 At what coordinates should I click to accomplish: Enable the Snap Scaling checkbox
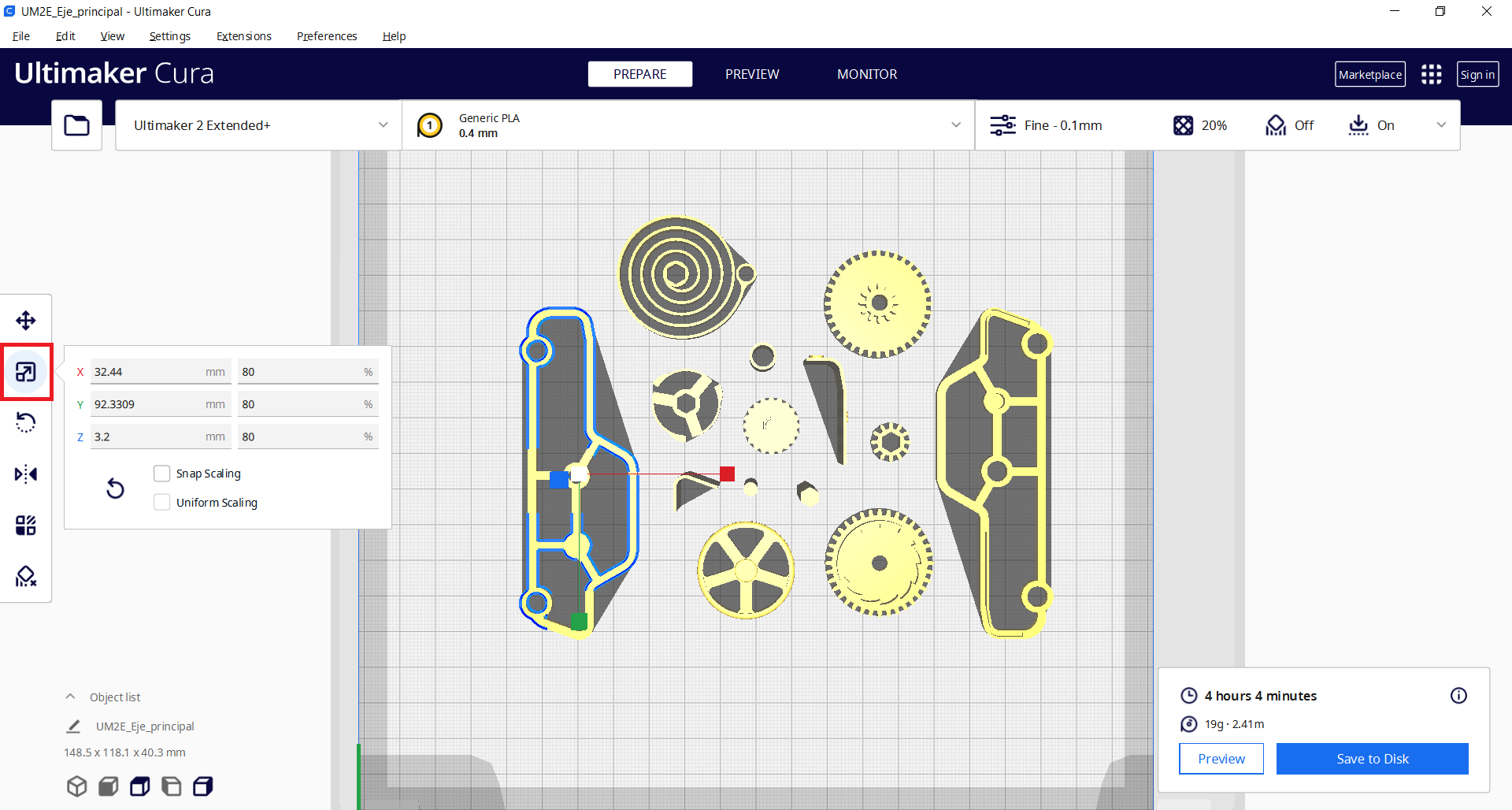point(162,474)
